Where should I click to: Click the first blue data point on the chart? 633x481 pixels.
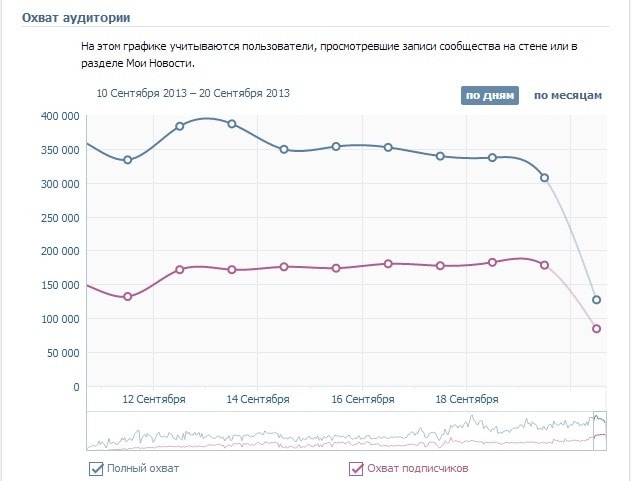[x=128, y=160]
